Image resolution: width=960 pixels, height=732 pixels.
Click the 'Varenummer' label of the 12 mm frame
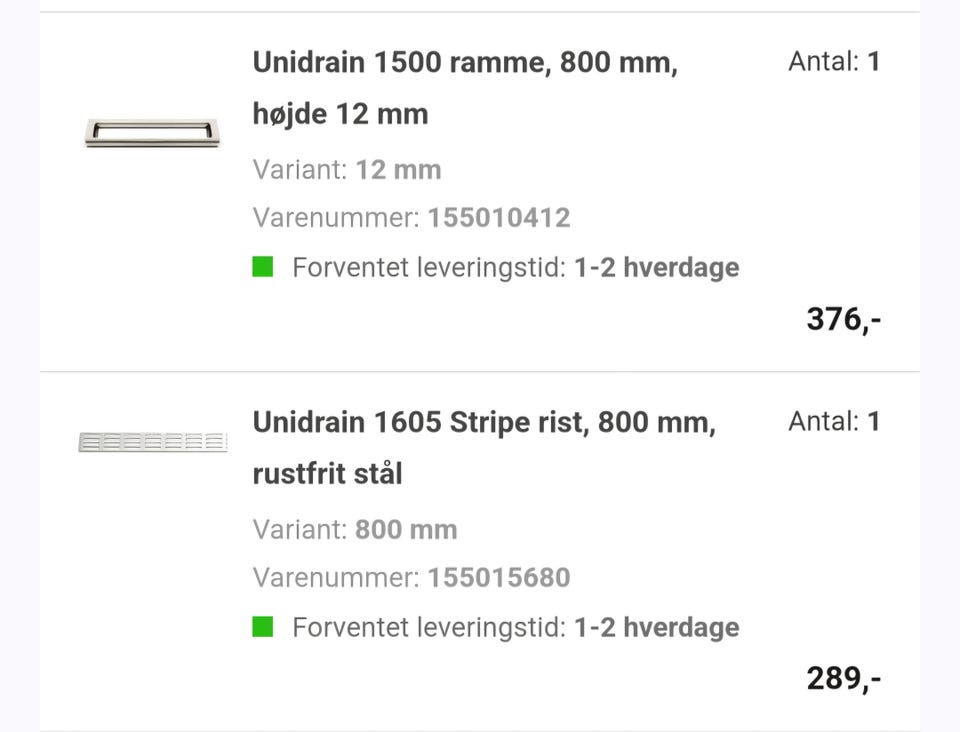[x=335, y=218]
